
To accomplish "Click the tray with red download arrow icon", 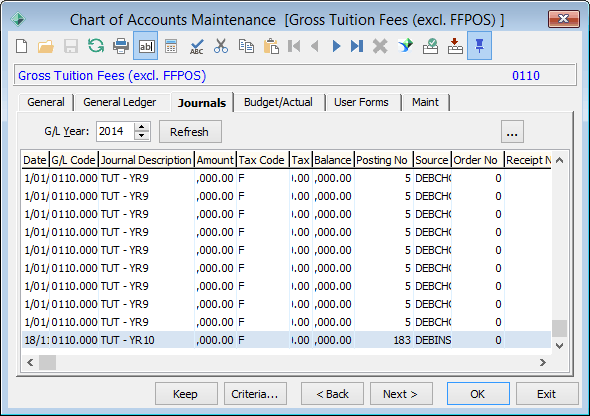I will point(455,46).
